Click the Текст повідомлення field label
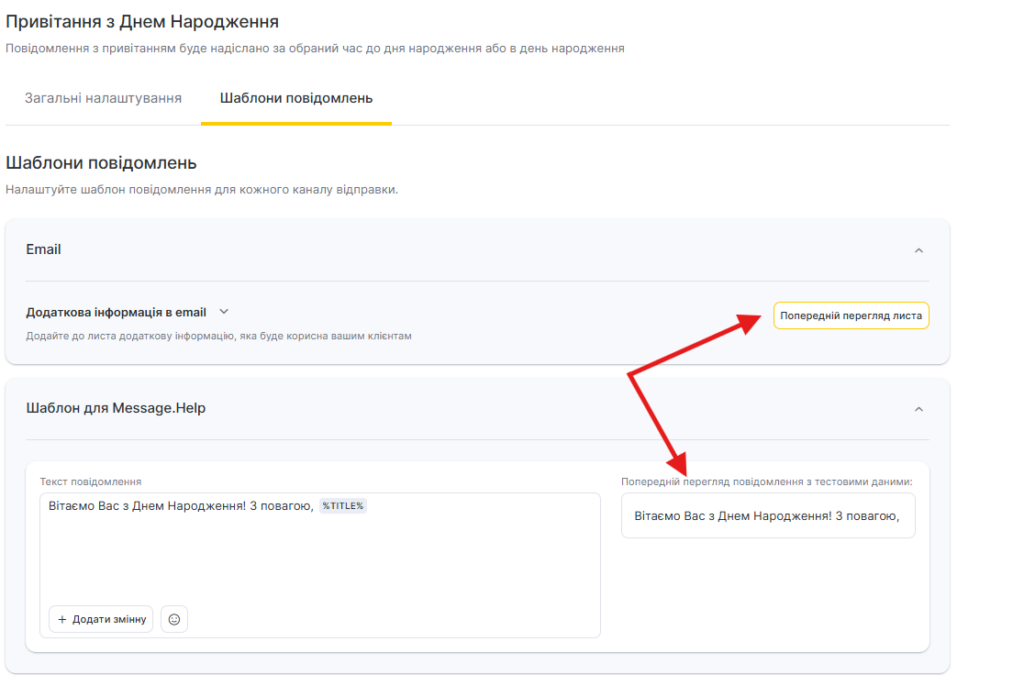Image resolution: width=1024 pixels, height=697 pixels. click(91, 481)
